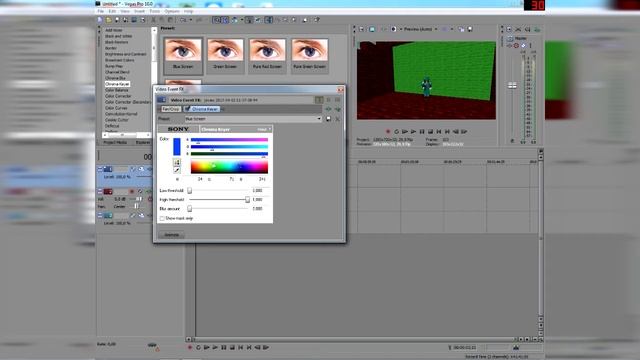
Task: Click the Pause button in timeline transport
Action: coord(223,347)
